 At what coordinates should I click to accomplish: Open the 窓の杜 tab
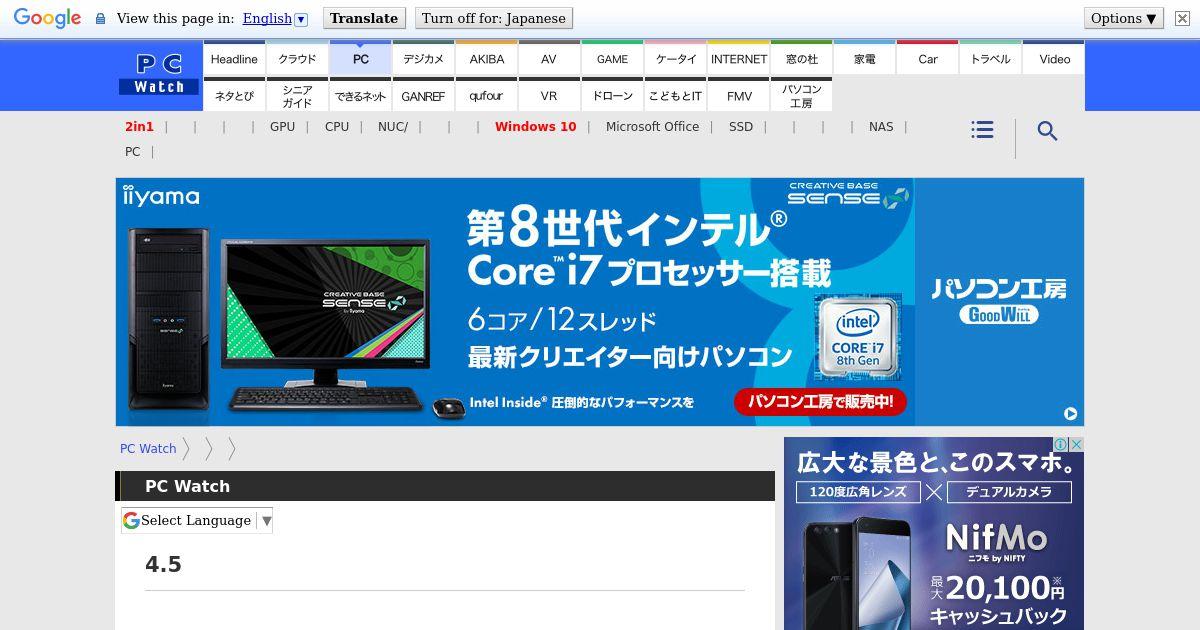[801, 58]
